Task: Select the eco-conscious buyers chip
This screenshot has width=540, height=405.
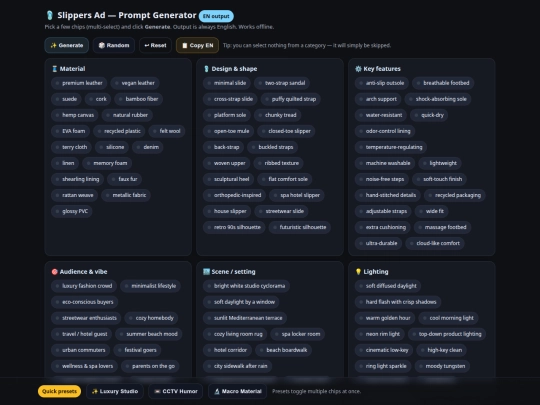Action: coord(84,302)
